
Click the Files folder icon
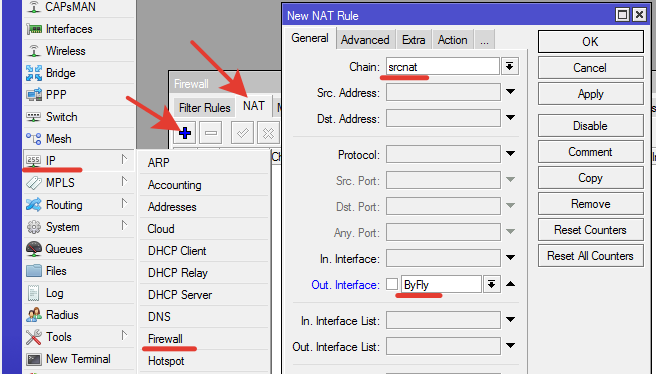(34, 271)
